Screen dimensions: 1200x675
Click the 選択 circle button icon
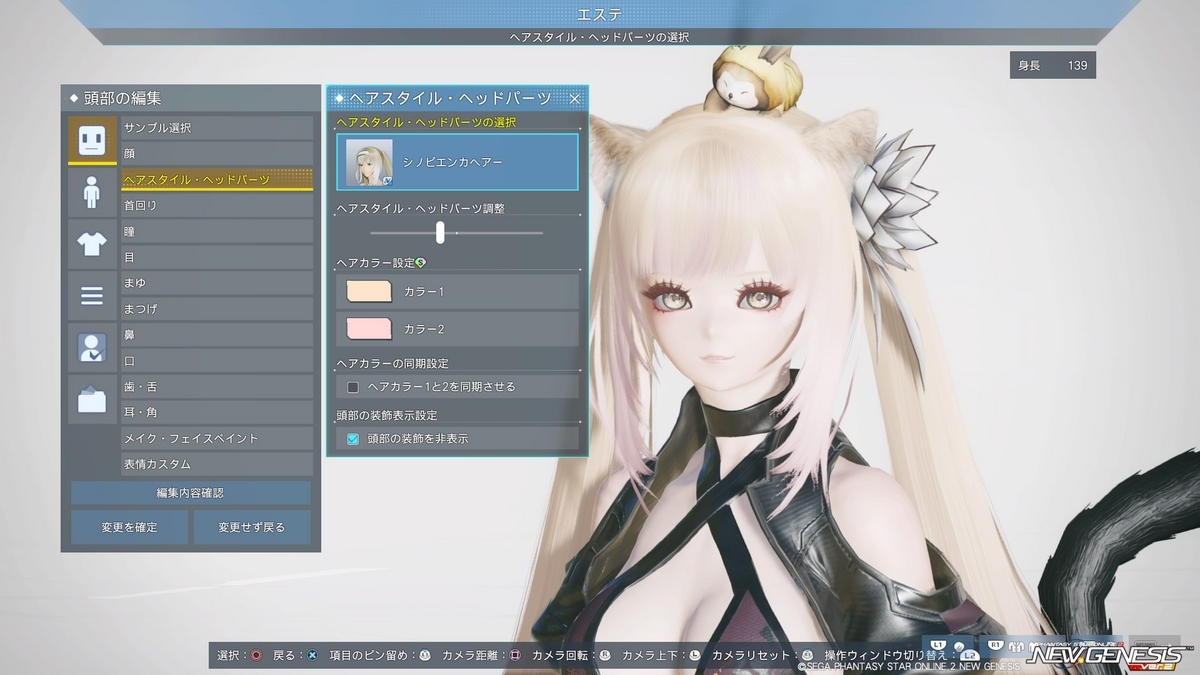[x=256, y=655]
